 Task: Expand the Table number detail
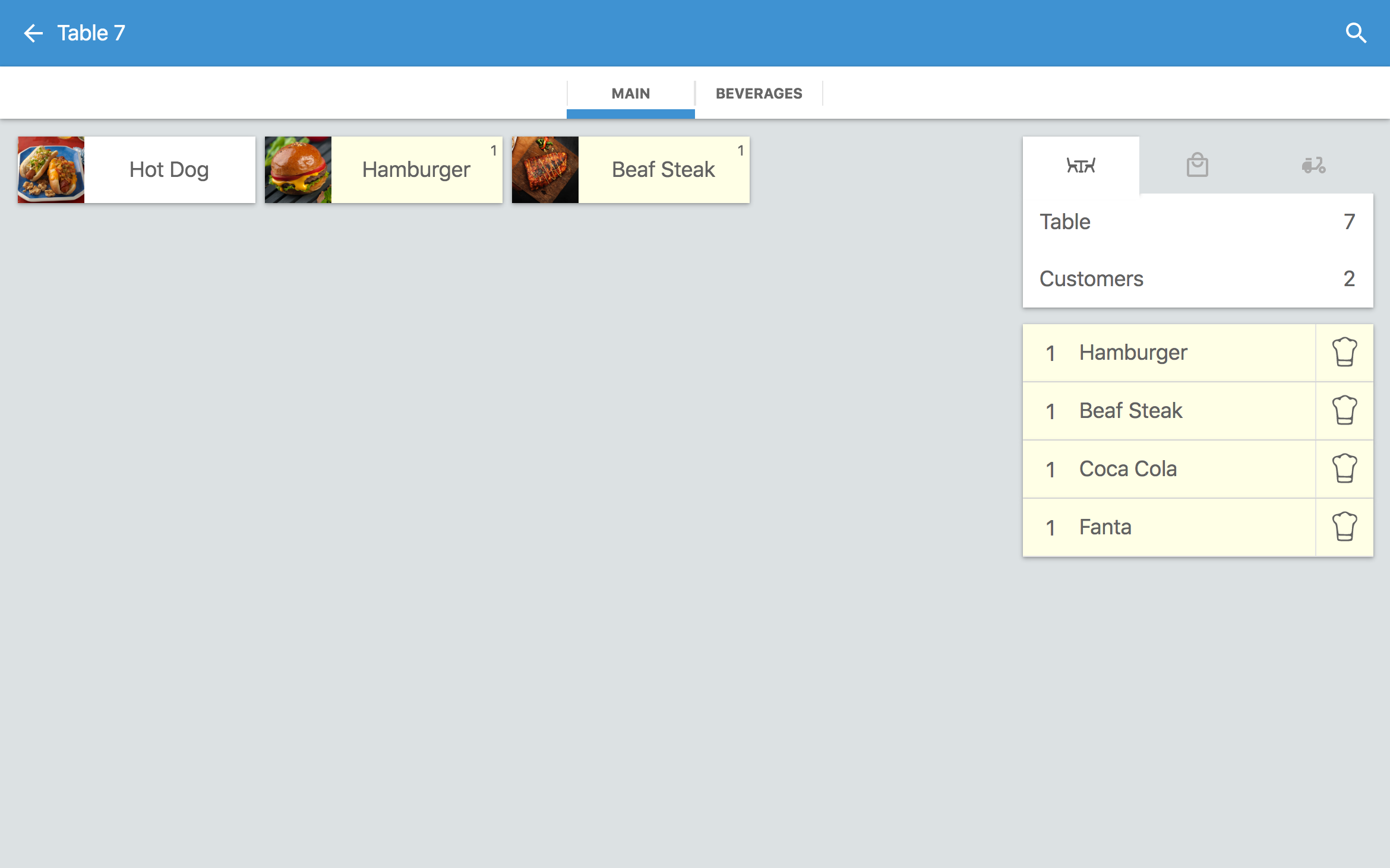click(1198, 222)
